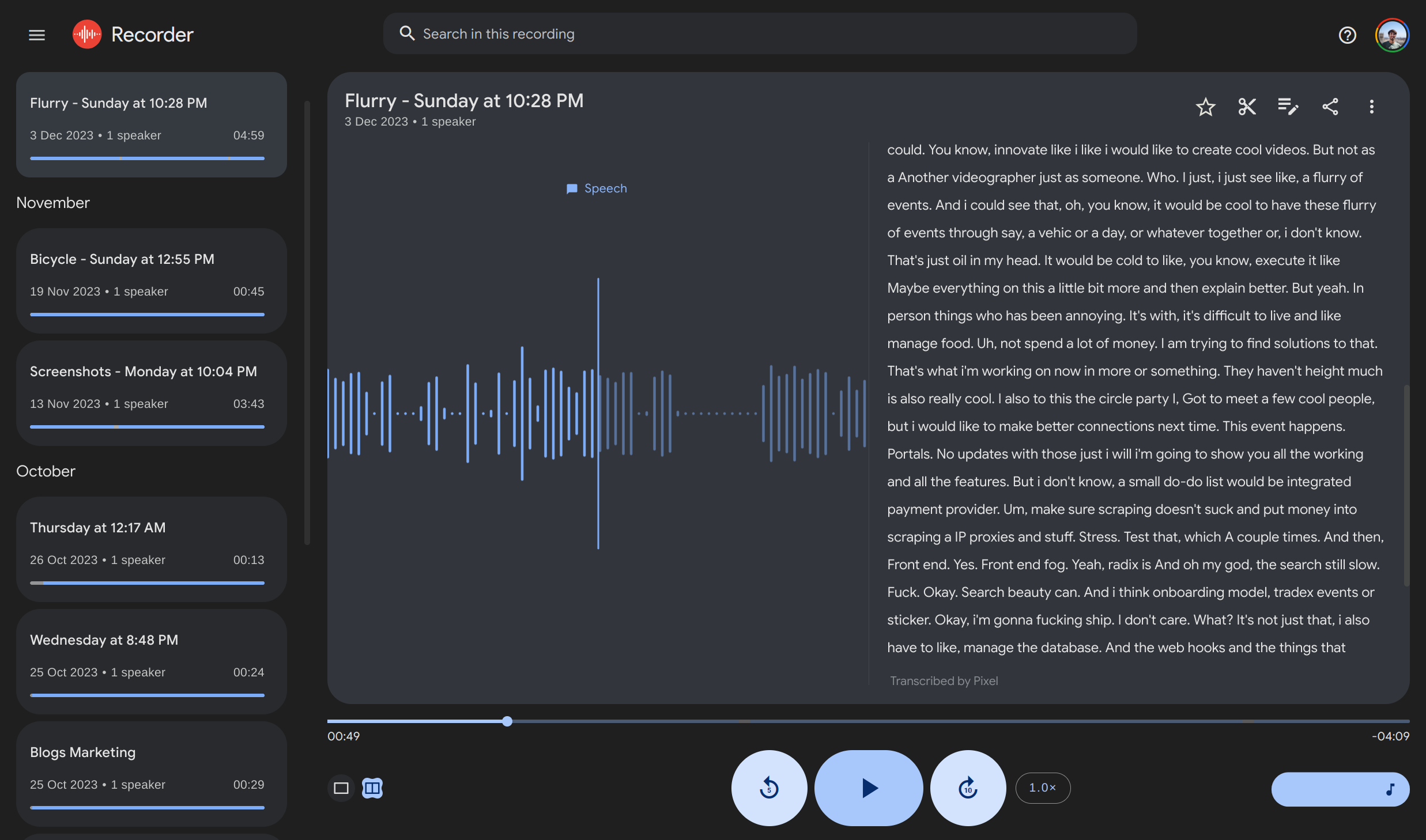Open the account profile avatar
Viewport: 1426px width, 840px height.
coord(1392,35)
